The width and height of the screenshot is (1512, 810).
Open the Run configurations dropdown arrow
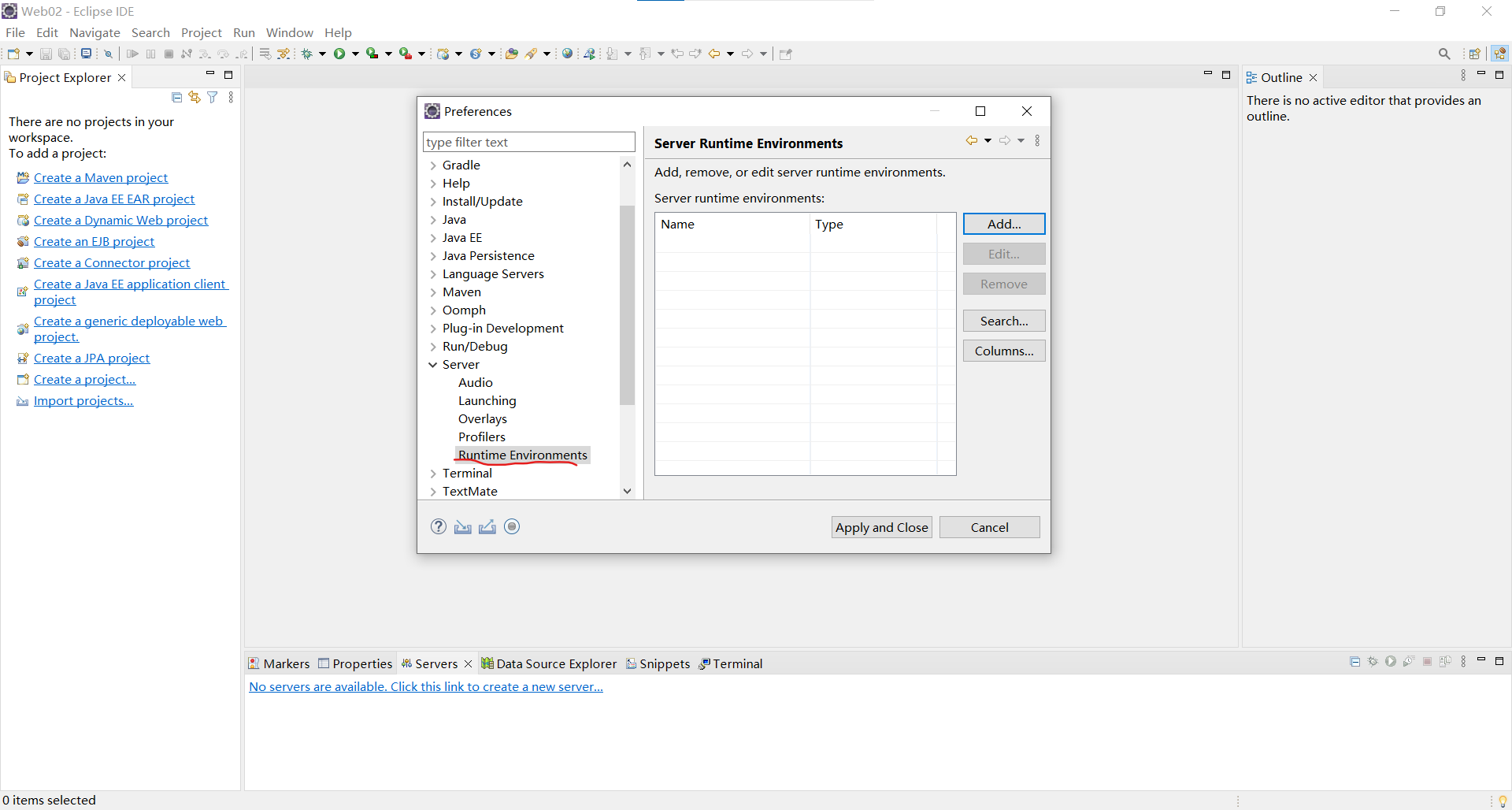click(x=355, y=54)
